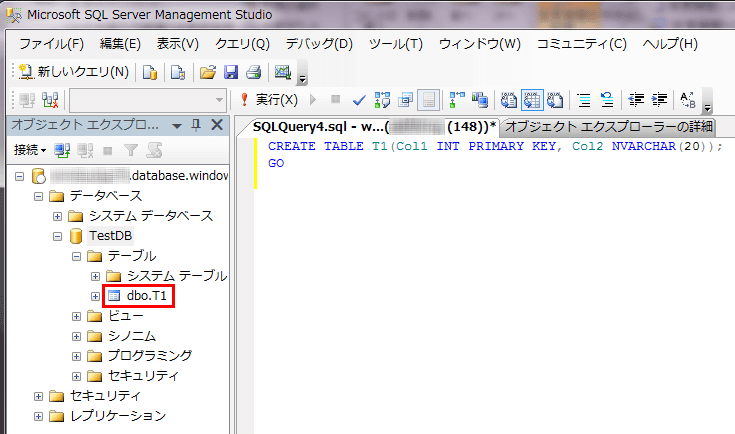The image size is (735, 434).
Task: Open the ツール(T) menu
Action: [396, 44]
